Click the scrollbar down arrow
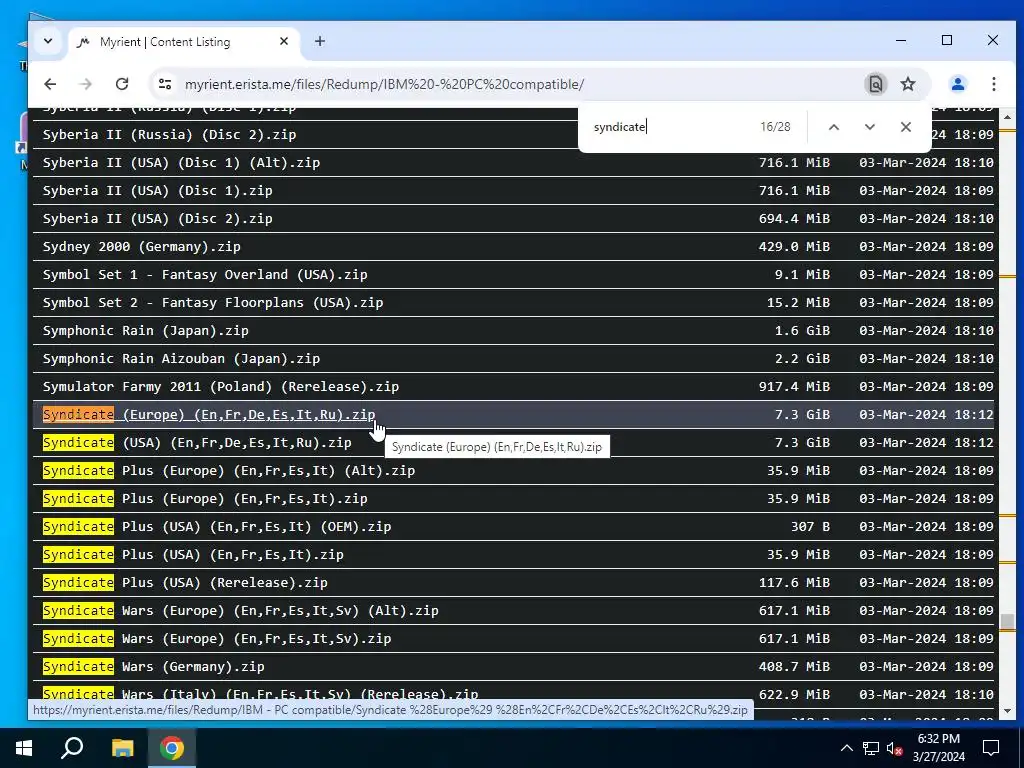 (x=1007, y=711)
